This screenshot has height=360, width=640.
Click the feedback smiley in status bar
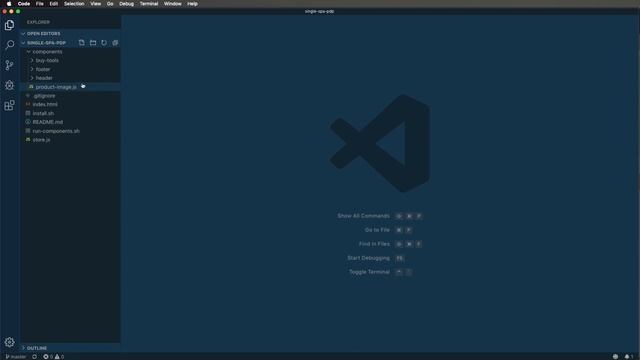[616, 357]
